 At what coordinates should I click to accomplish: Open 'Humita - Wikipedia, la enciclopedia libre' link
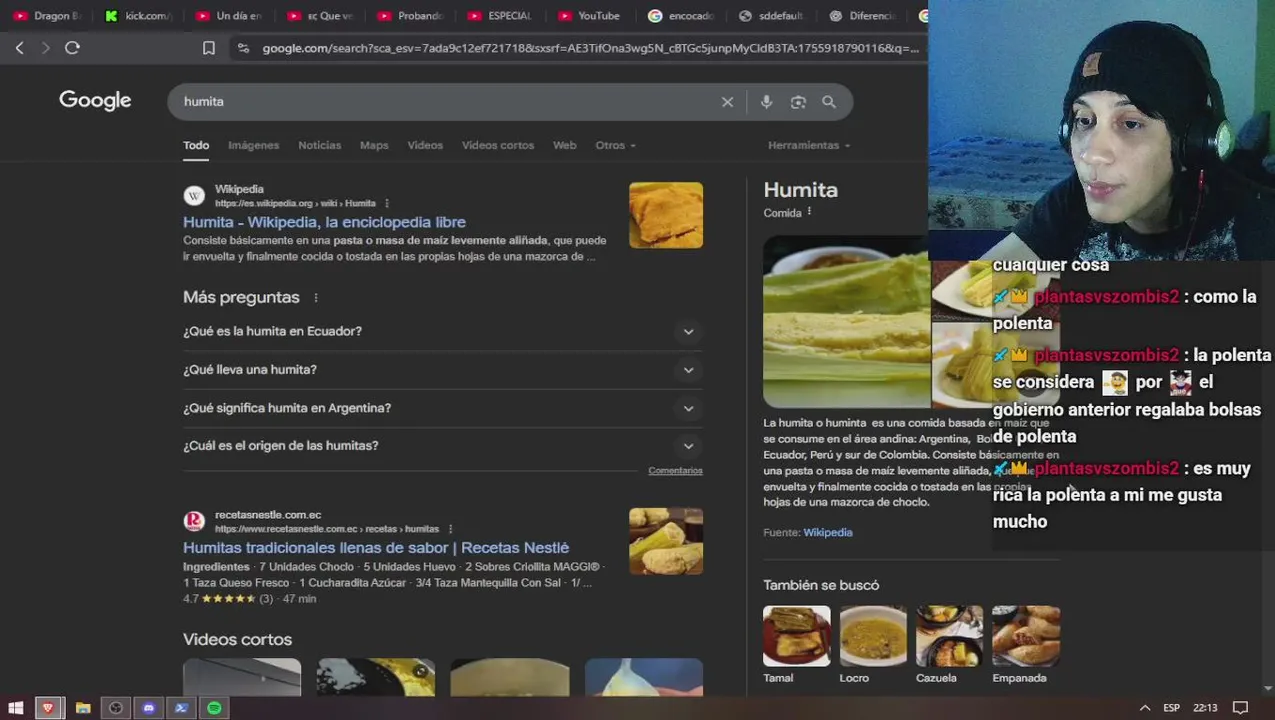tap(324, 222)
